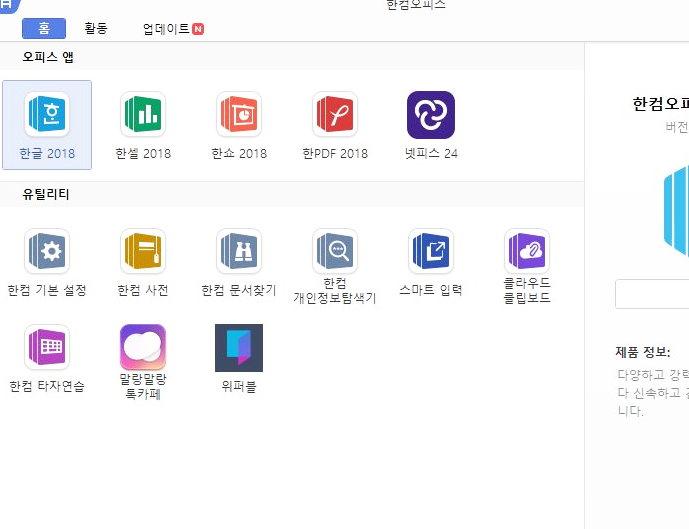The image size is (689, 529).
Task: Launch 한셀 2018 spreadsheet icon
Action: click(x=143, y=114)
